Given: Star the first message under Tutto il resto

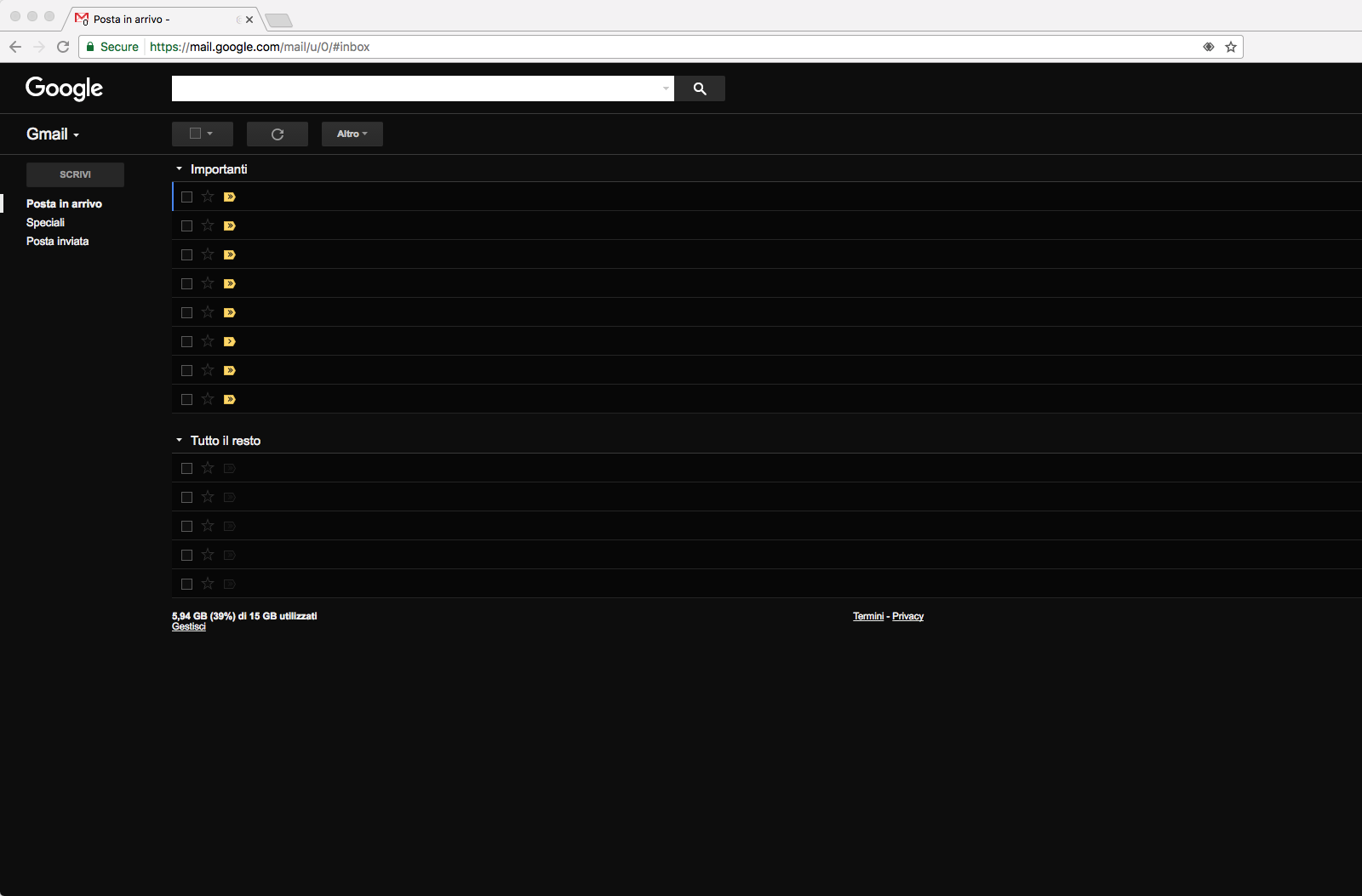Looking at the screenshot, I should point(208,468).
